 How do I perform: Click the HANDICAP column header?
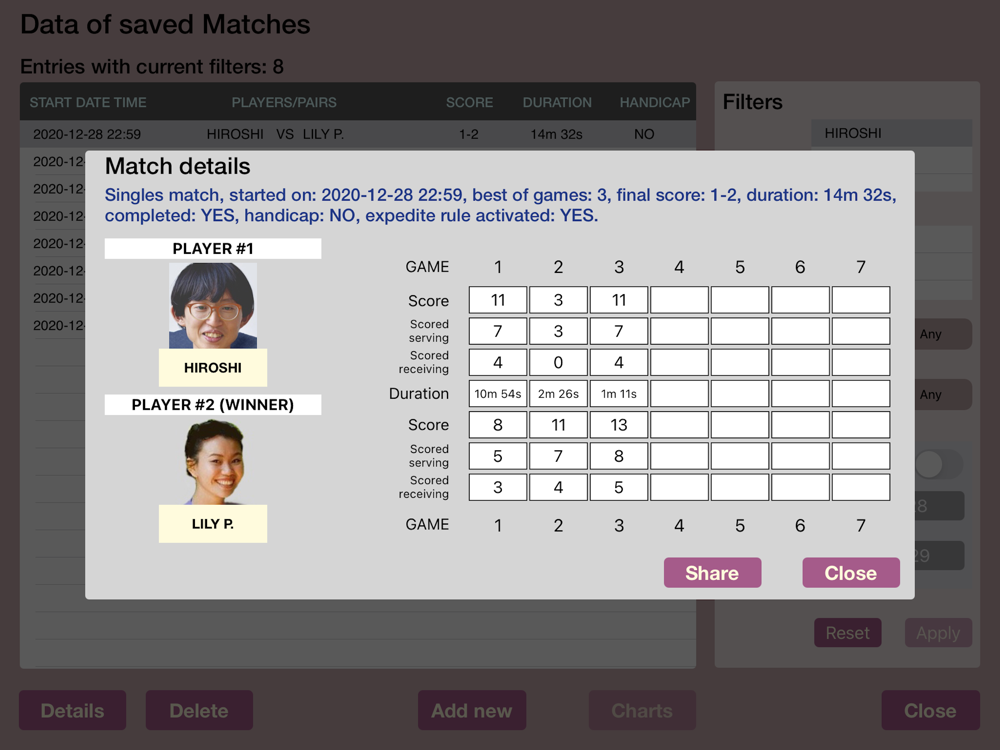[655, 102]
